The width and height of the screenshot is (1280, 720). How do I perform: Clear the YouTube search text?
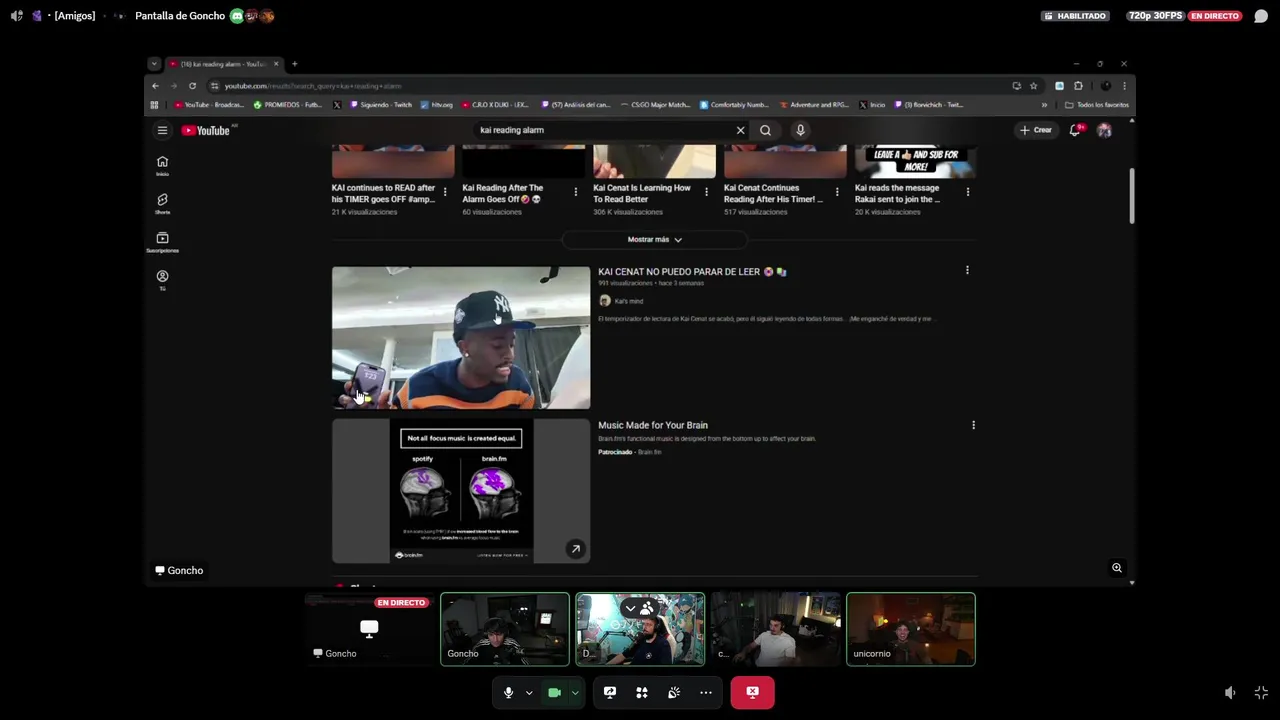pyautogui.click(x=741, y=130)
